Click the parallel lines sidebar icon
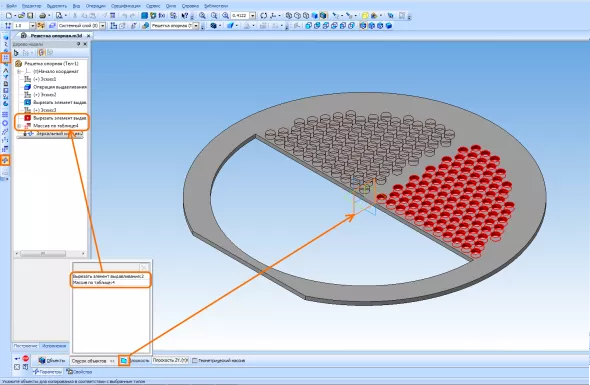 point(5,114)
